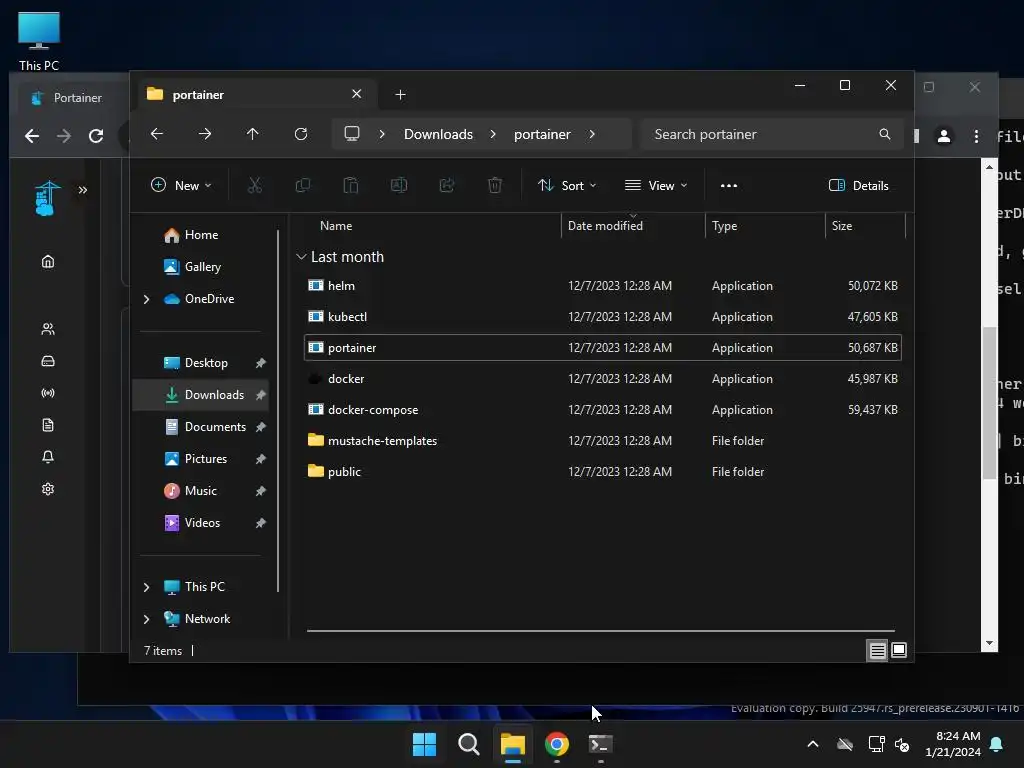The height and width of the screenshot is (768, 1024).
Task: Refresh the portainer folder view
Action: (x=300, y=134)
